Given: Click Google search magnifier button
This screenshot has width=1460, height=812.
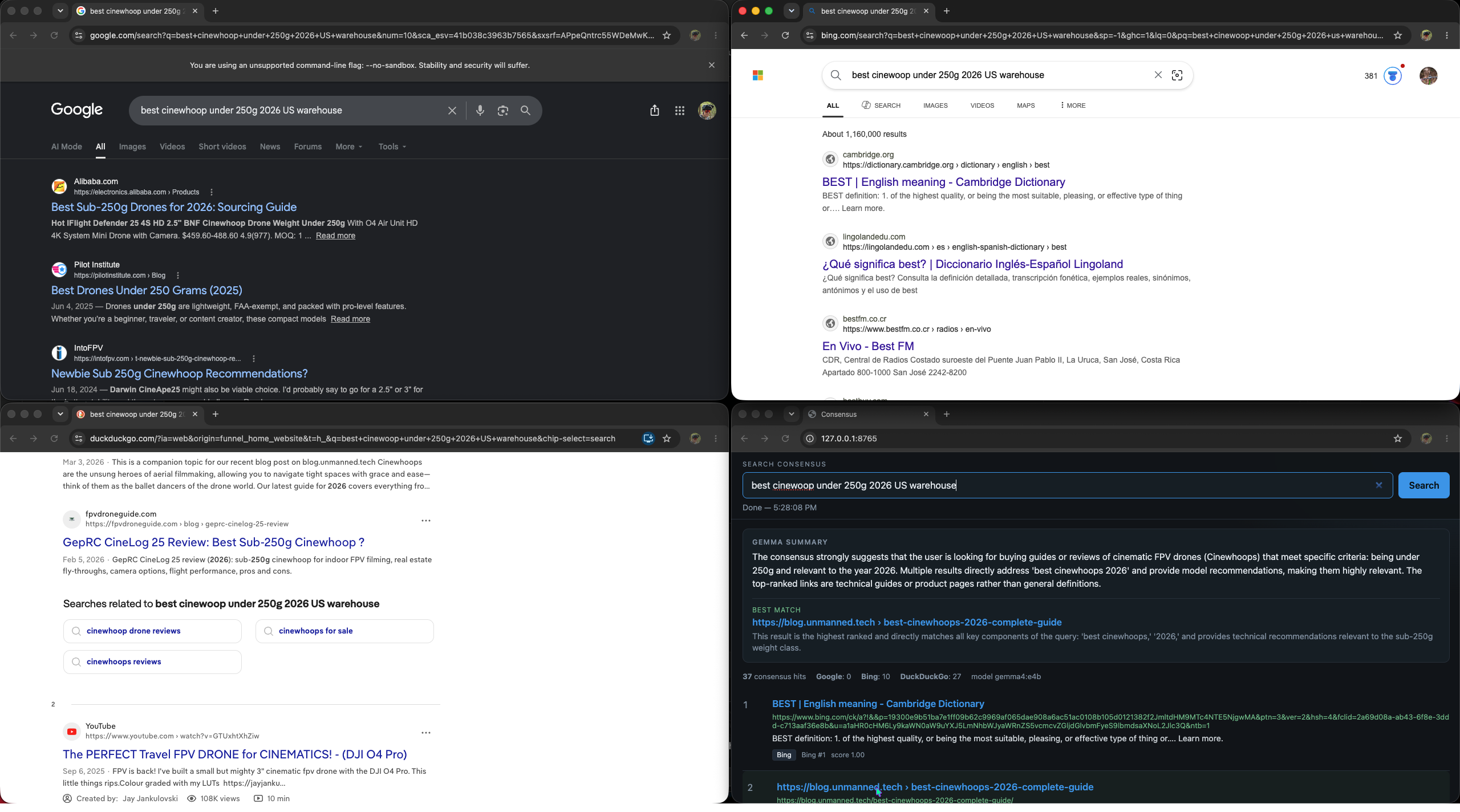Looking at the screenshot, I should (x=525, y=111).
